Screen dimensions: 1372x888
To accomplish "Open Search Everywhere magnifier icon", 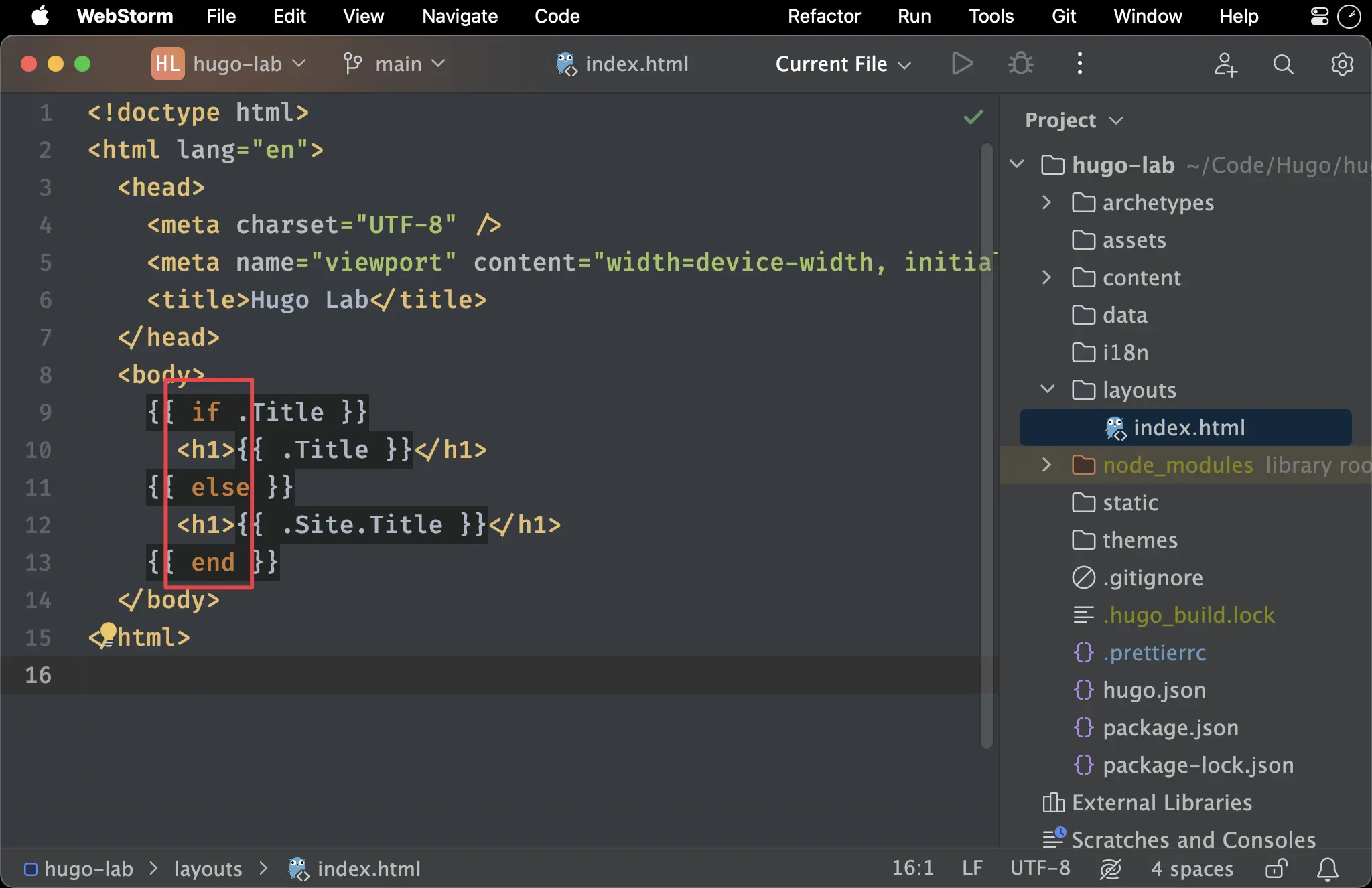I will (1283, 64).
